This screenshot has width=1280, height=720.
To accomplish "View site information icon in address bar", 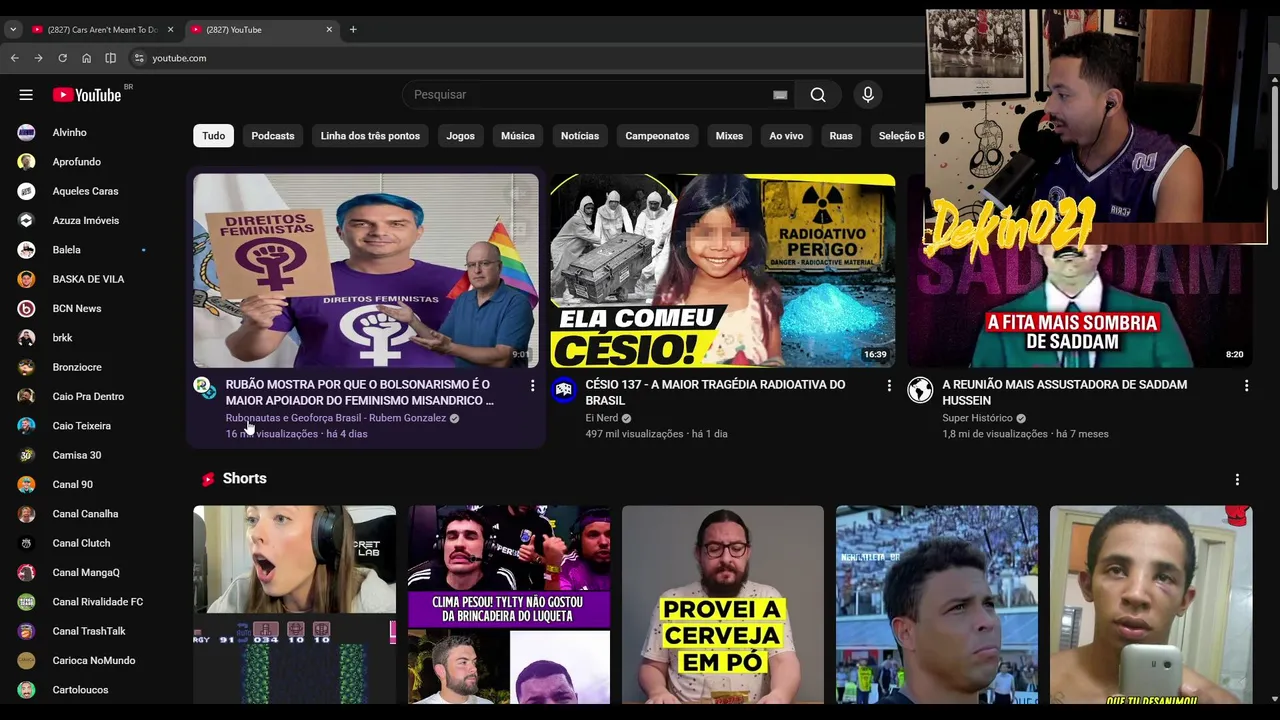I will pyautogui.click(x=139, y=58).
